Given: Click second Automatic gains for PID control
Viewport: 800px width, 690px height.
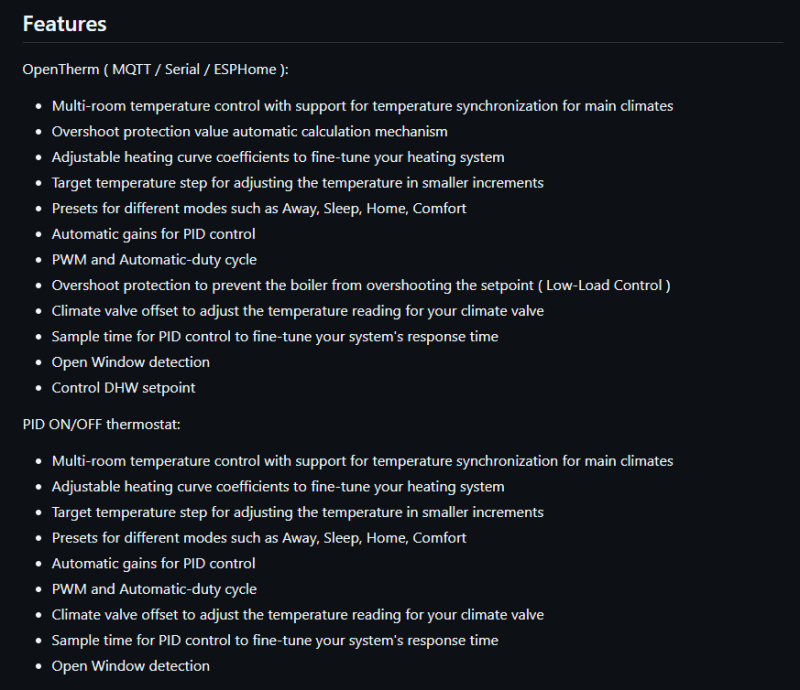Looking at the screenshot, I should coord(154,563).
